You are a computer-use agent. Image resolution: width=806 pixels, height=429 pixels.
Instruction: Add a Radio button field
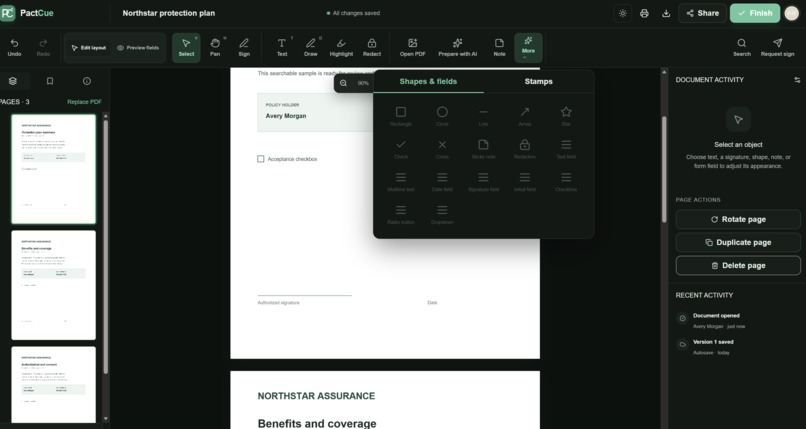(401, 215)
